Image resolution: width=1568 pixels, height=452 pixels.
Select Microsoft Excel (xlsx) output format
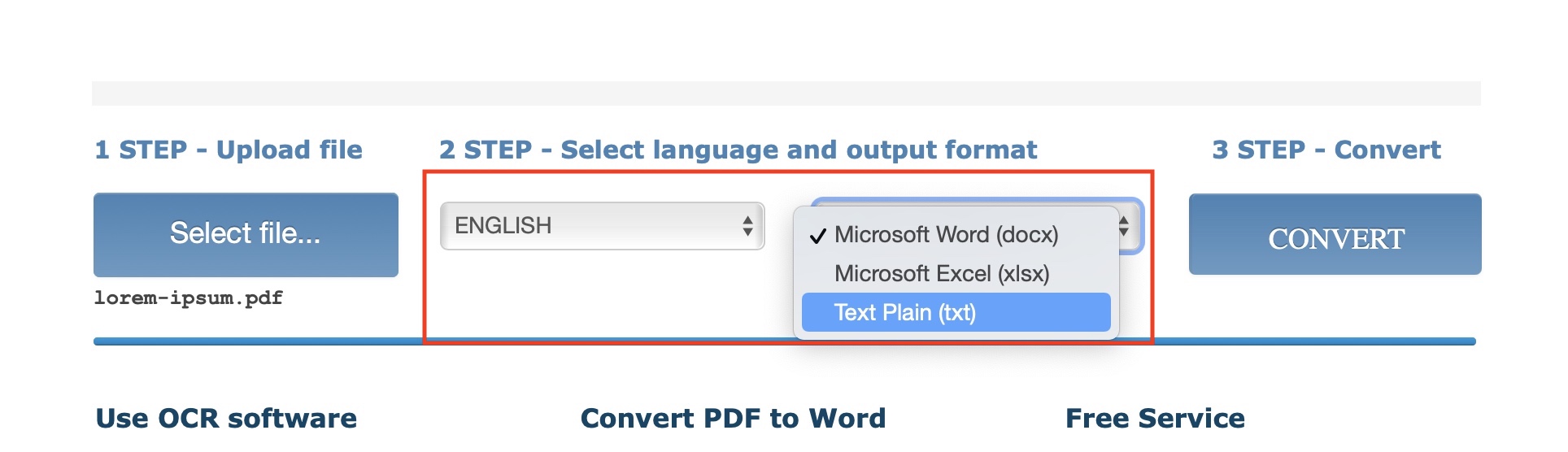pyautogui.click(x=941, y=274)
